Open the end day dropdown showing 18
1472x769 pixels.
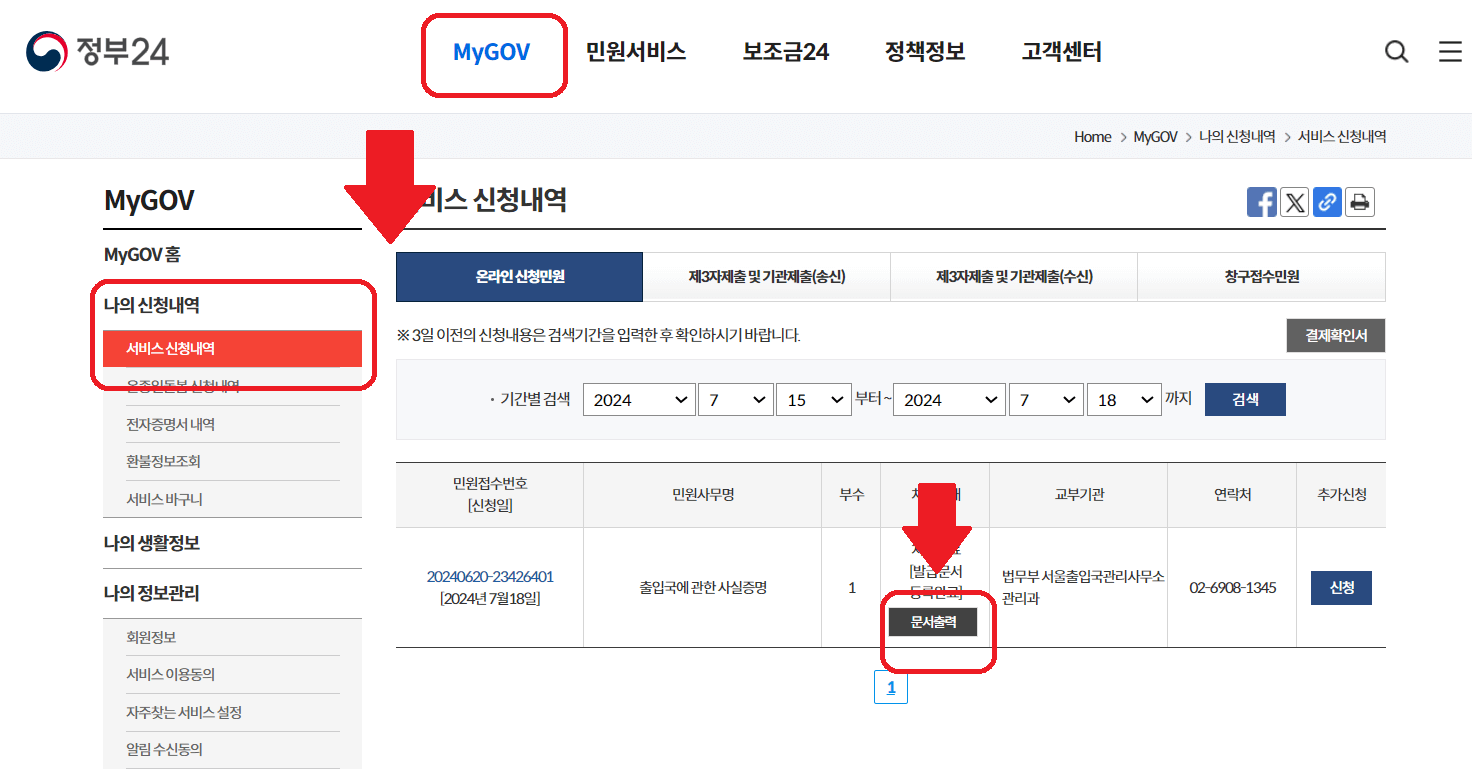point(1124,399)
